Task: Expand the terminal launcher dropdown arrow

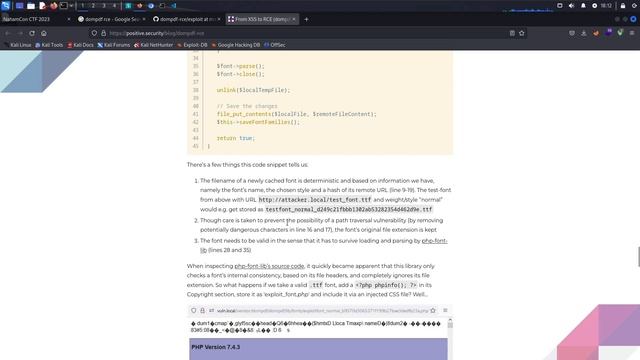Action: [71, 6]
